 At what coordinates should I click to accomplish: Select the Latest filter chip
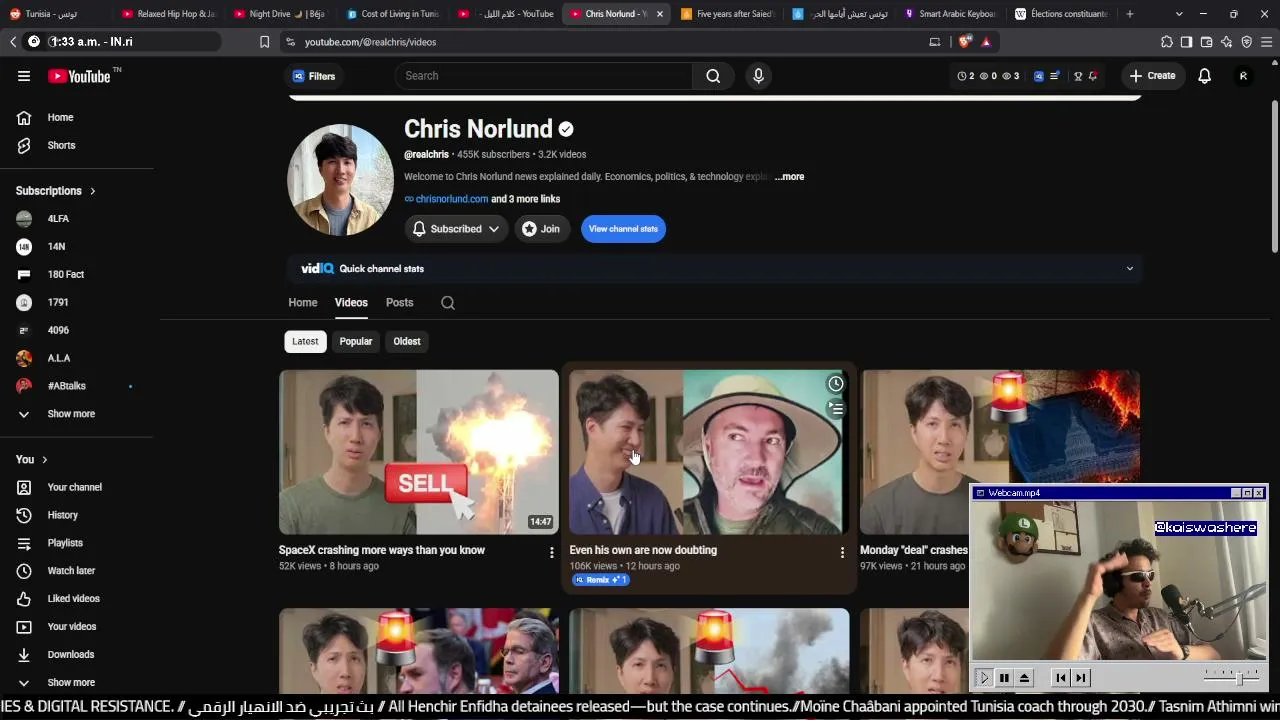[305, 342]
